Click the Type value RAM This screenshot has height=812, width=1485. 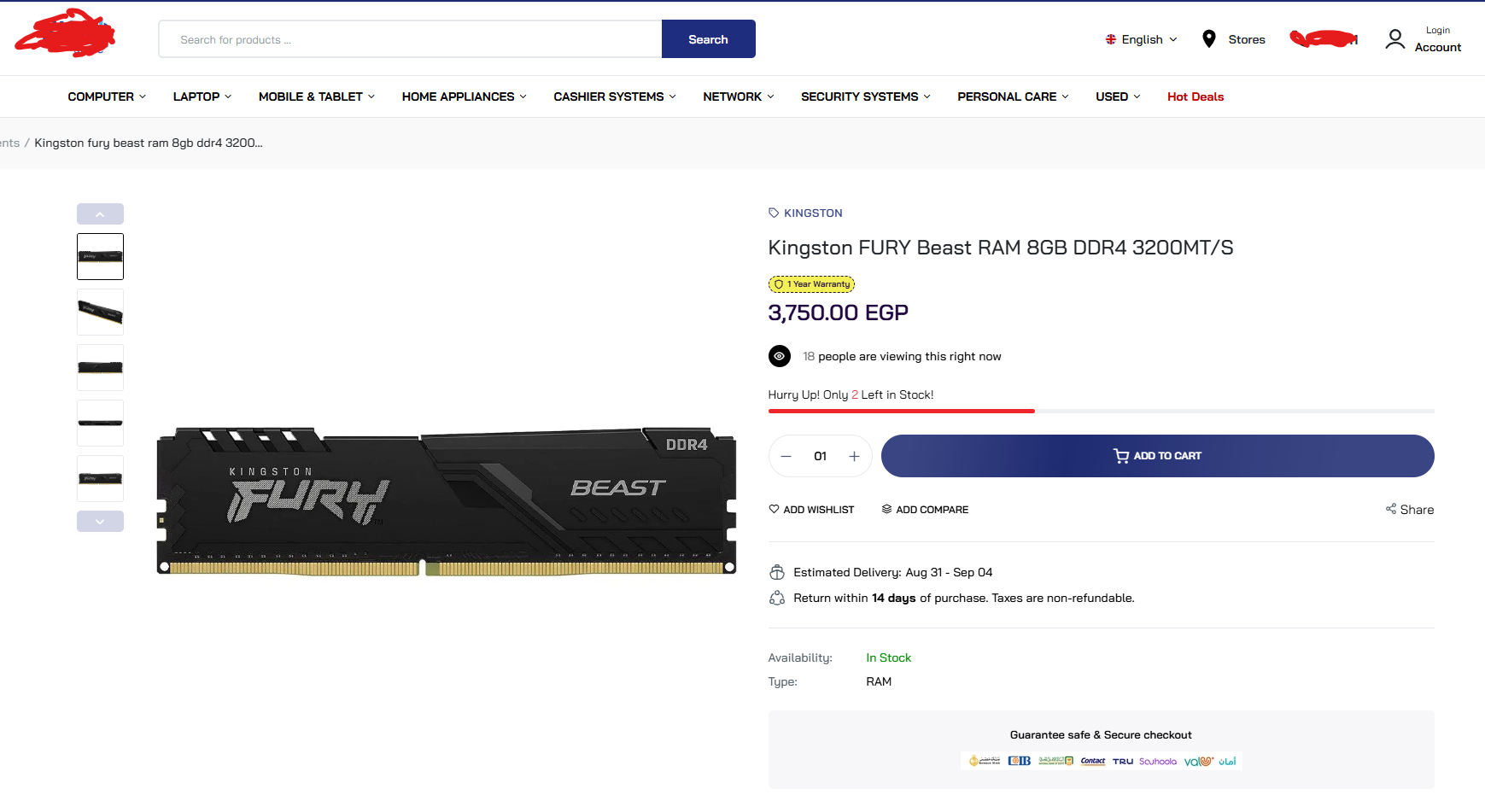tap(879, 681)
